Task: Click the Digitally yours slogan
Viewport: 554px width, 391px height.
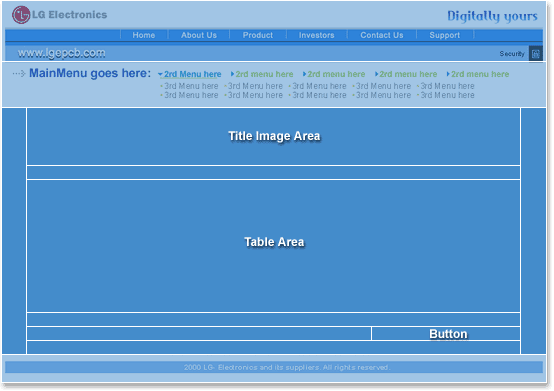Action: pos(492,16)
